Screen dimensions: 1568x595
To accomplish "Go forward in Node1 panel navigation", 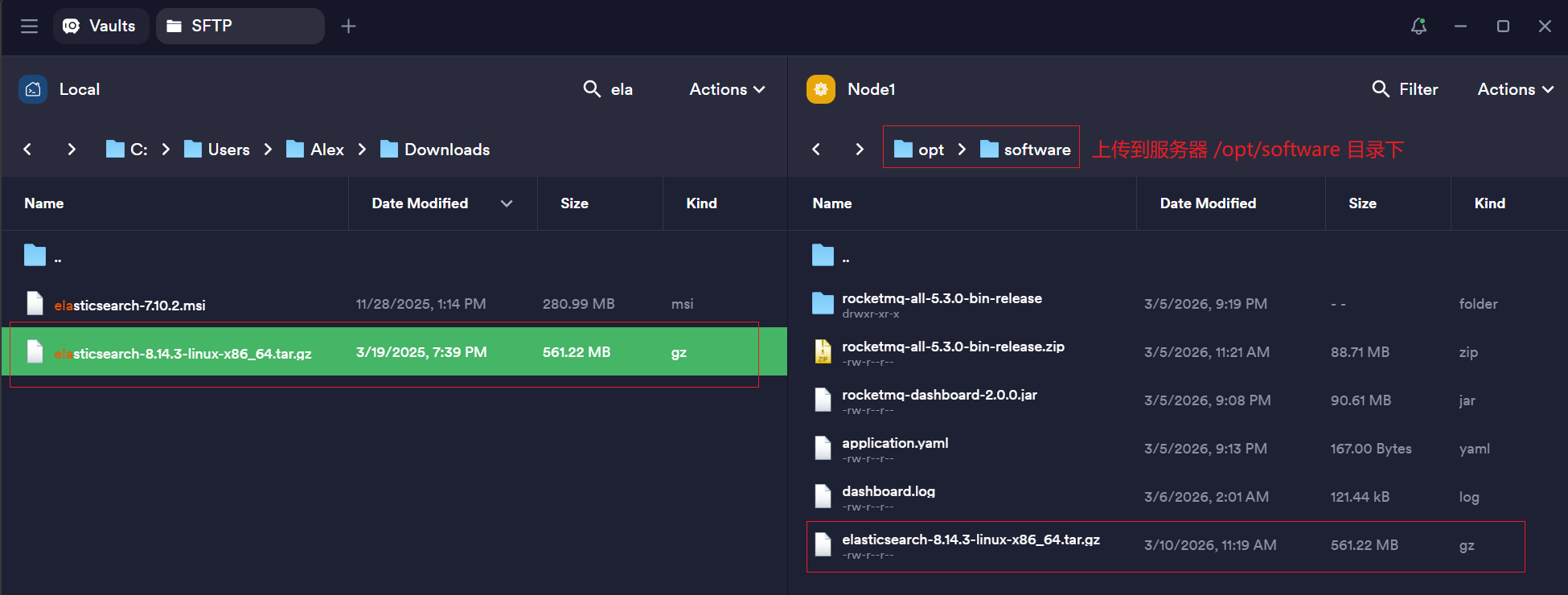I will click(x=859, y=150).
